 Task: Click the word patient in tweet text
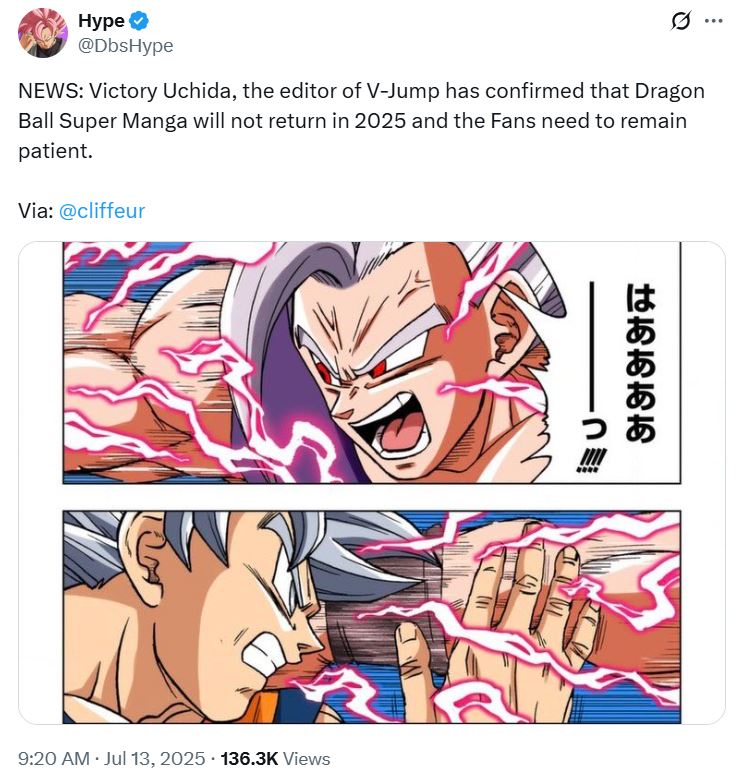coord(54,152)
